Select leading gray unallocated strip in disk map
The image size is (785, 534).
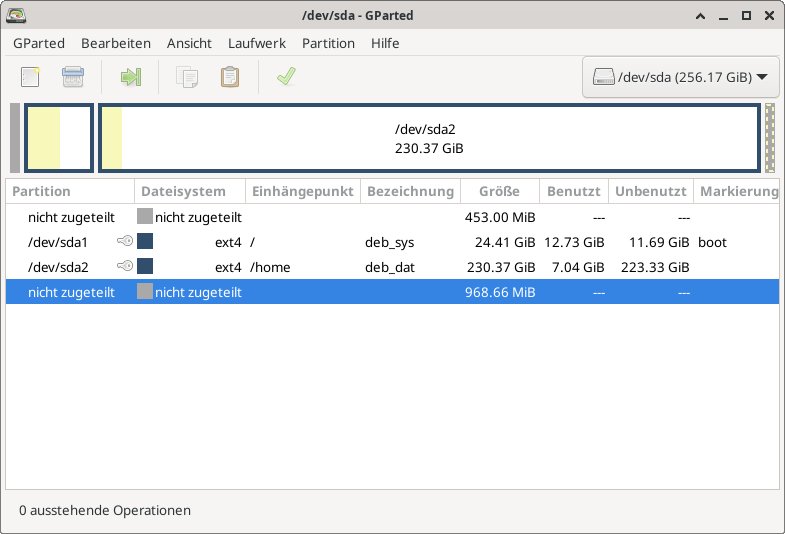(x=15, y=138)
